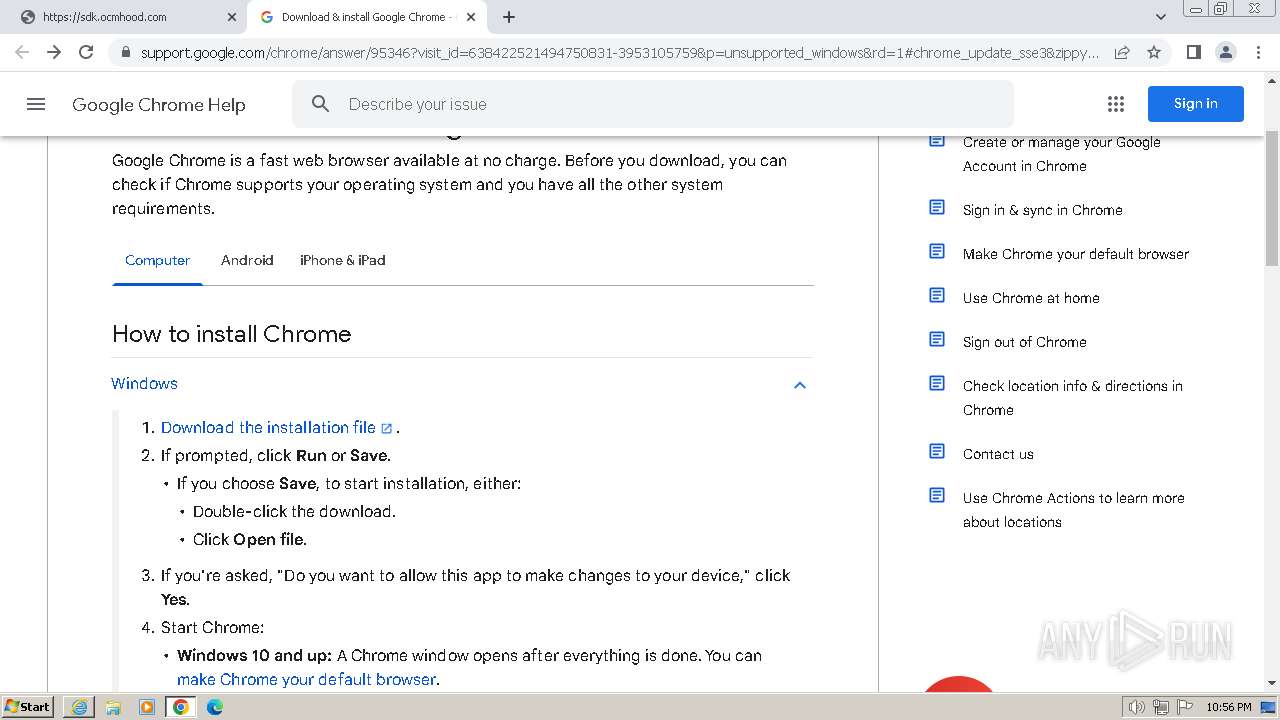Viewport: 1280px width, 720px height.
Task: Click the 10:56 PM system clock
Action: click(x=1229, y=707)
